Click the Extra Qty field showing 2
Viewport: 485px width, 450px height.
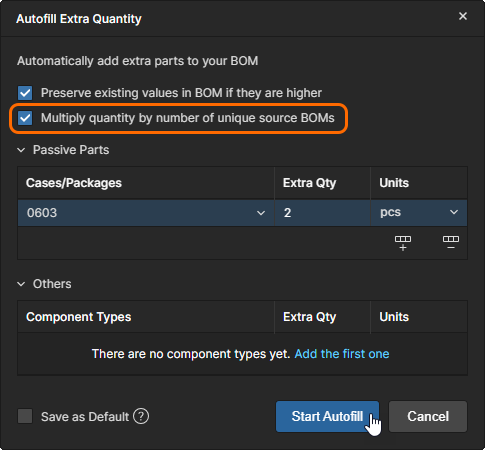pos(322,213)
